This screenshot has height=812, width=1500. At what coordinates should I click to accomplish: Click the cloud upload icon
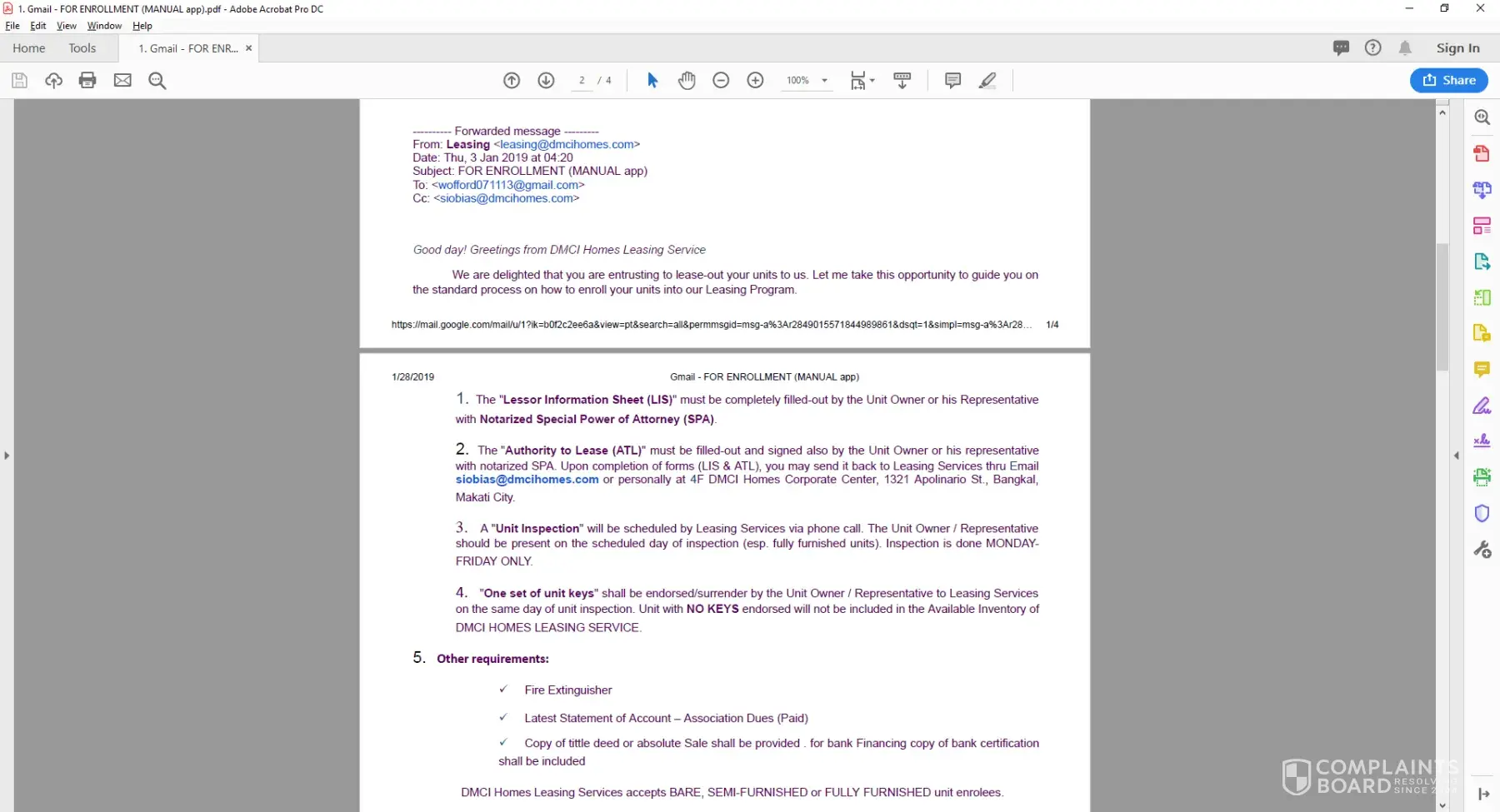pos(53,80)
